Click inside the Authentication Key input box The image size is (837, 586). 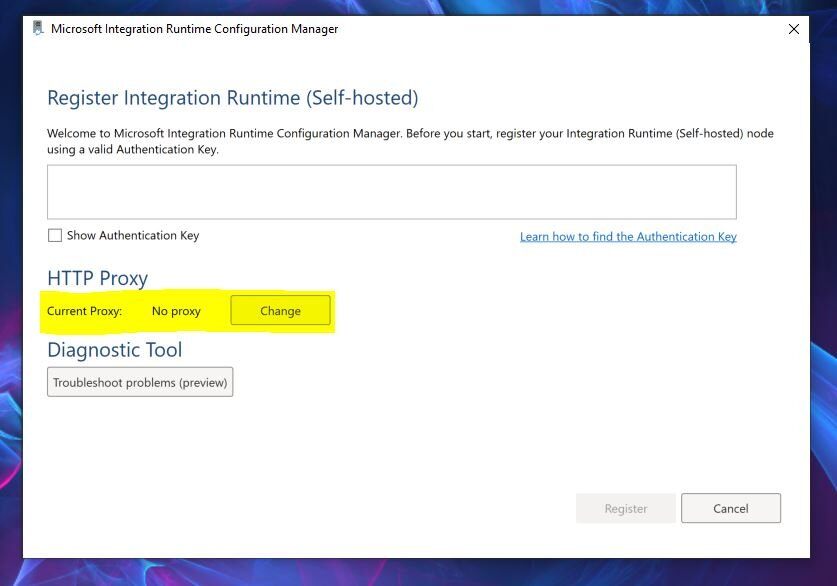pos(391,191)
